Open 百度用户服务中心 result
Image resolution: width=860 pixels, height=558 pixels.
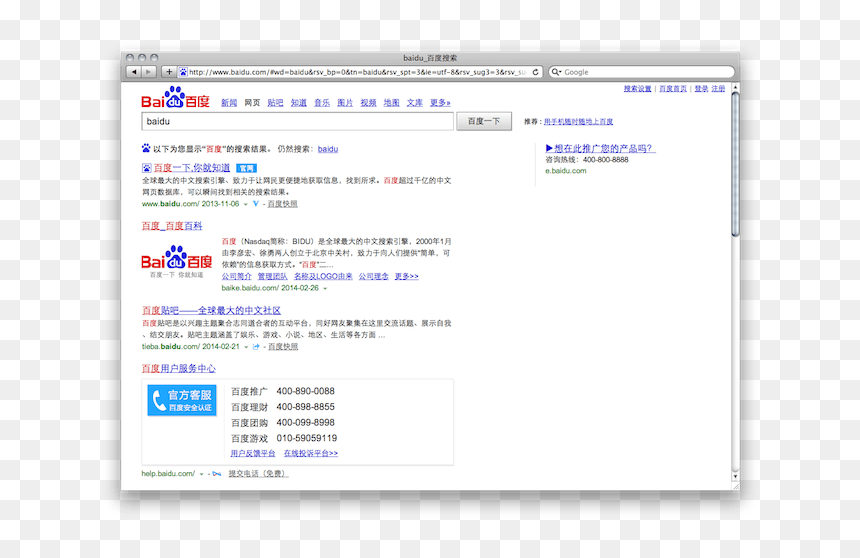(179, 368)
